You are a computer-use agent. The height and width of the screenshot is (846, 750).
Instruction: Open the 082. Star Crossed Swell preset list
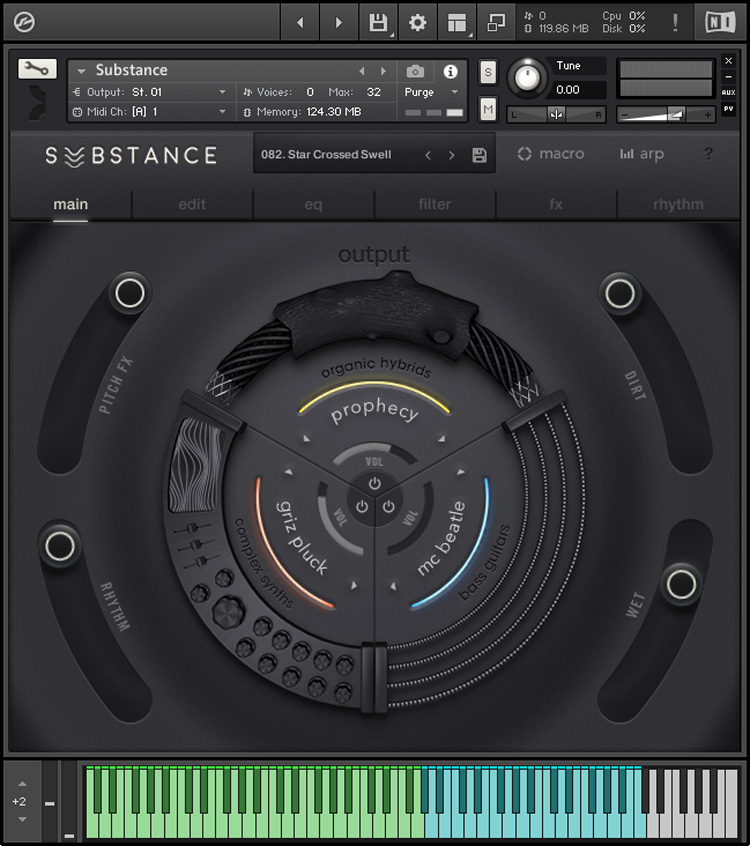pos(326,155)
